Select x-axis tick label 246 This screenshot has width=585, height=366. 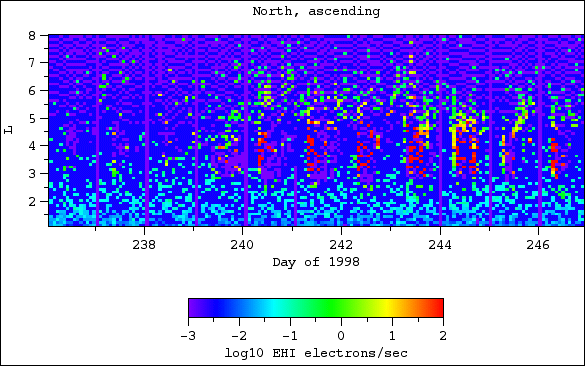point(538,245)
